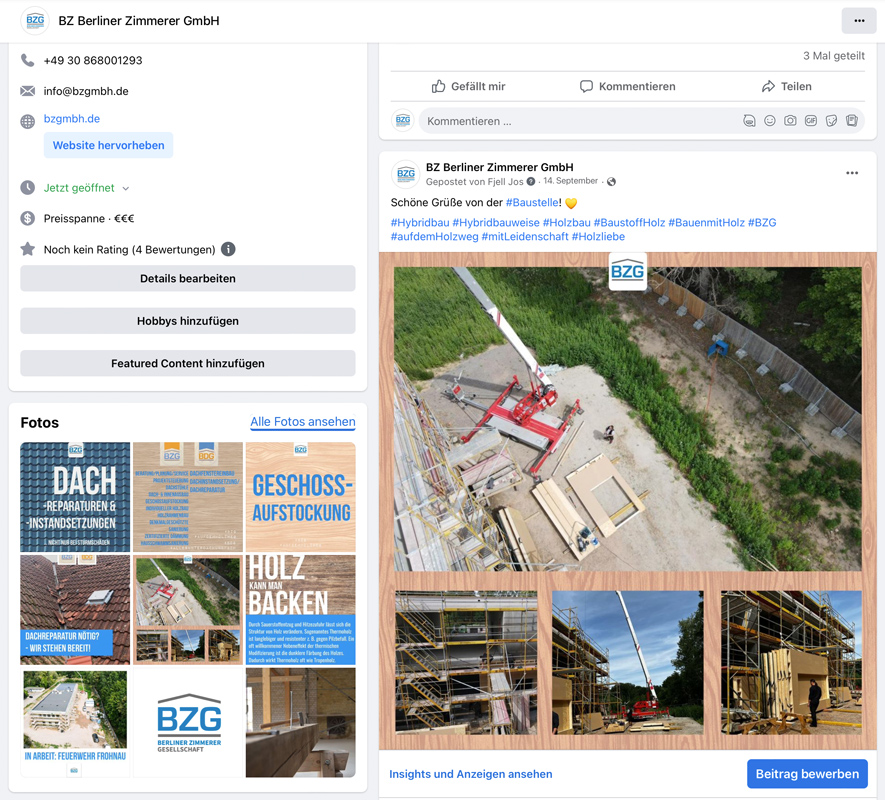Open the page options three-dot menu in header
Viewport: 885px width, 800px height.
click(x=859, y=21)
